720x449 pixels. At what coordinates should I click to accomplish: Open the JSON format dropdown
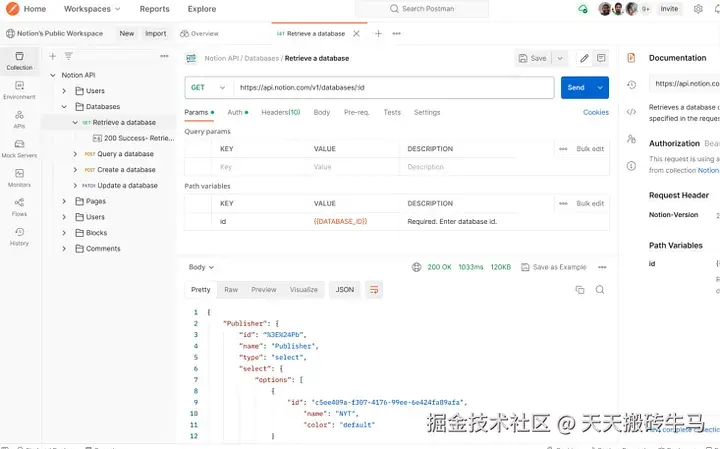point(345,290)
